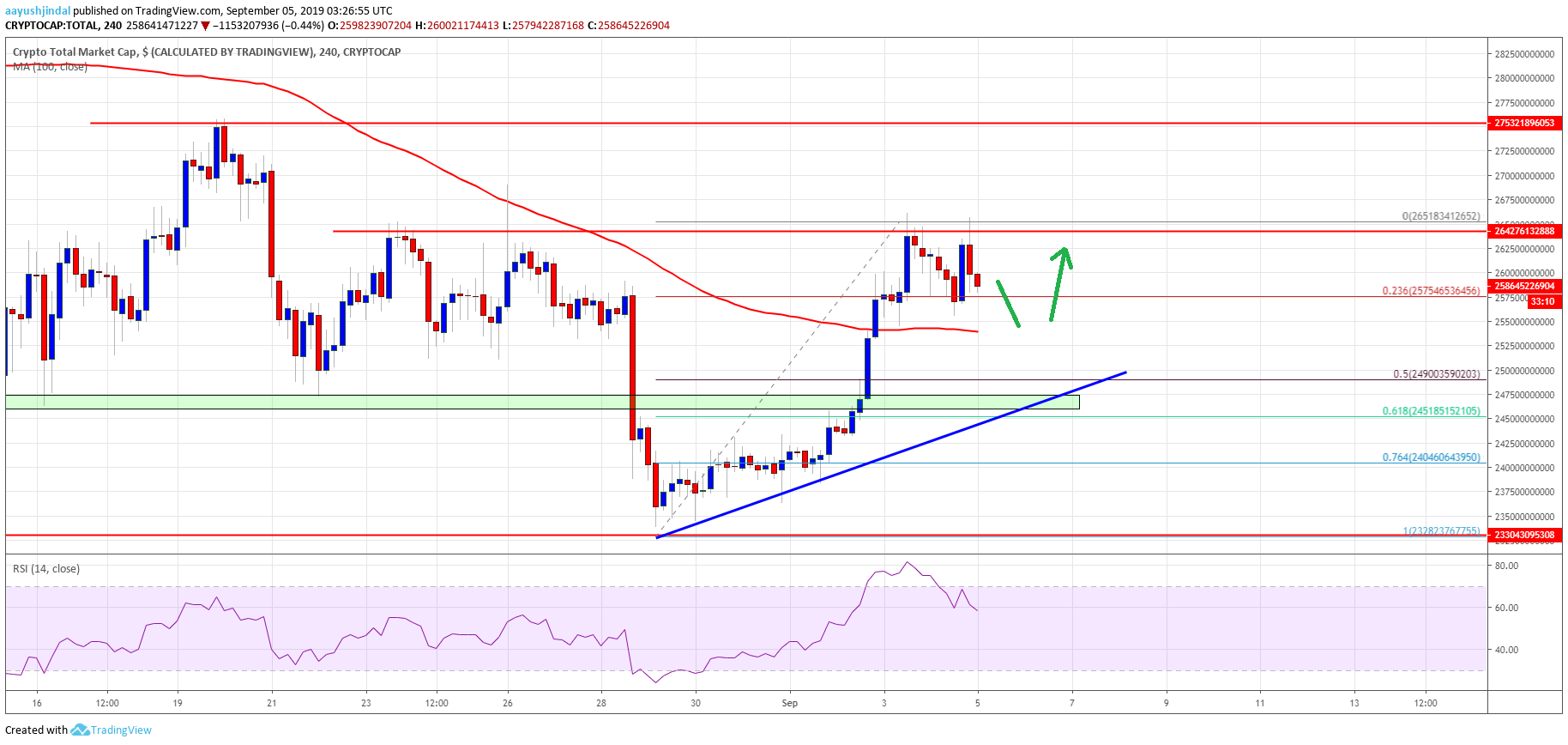Click the 258645226904 current price label
The height and width of the screenshot is (745, 1568).
pyautogui.click(x=1524, y=286)
